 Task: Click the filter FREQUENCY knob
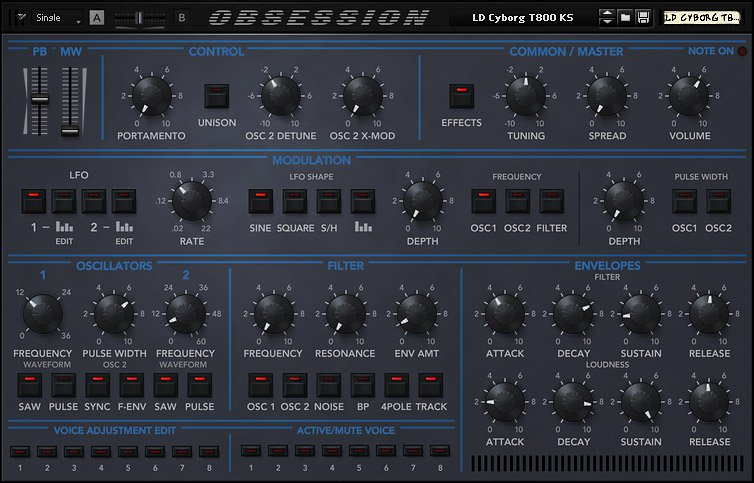pyautogui.click(x=274, y=314)
